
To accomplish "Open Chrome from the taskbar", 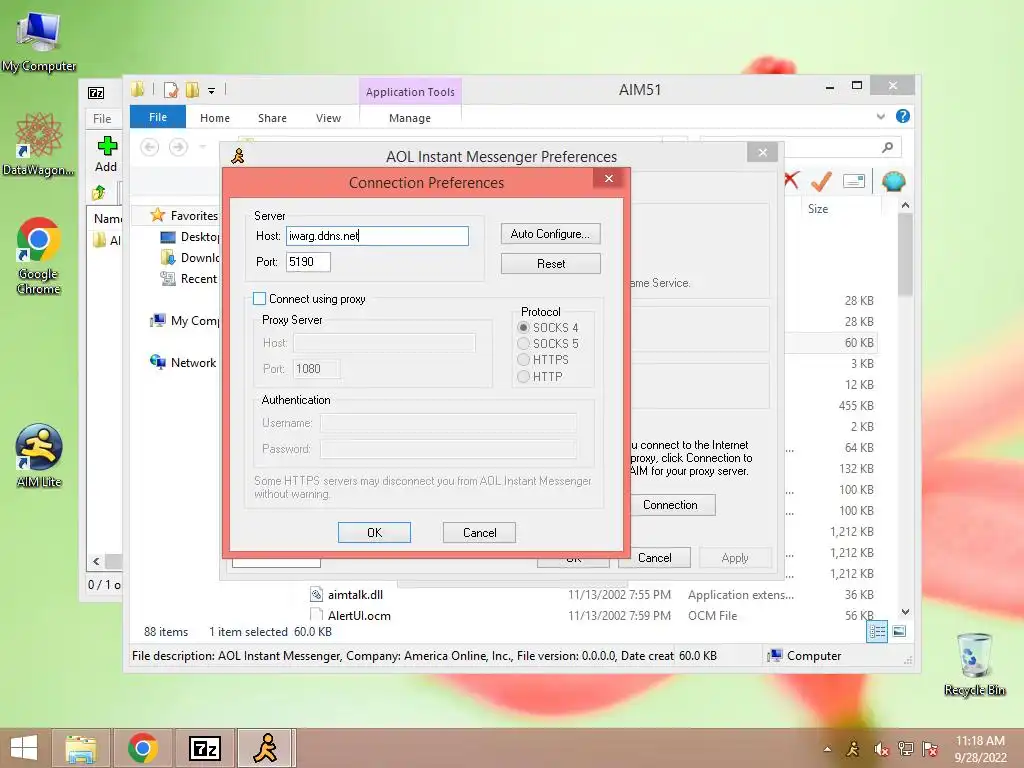I will coord(143,748).
